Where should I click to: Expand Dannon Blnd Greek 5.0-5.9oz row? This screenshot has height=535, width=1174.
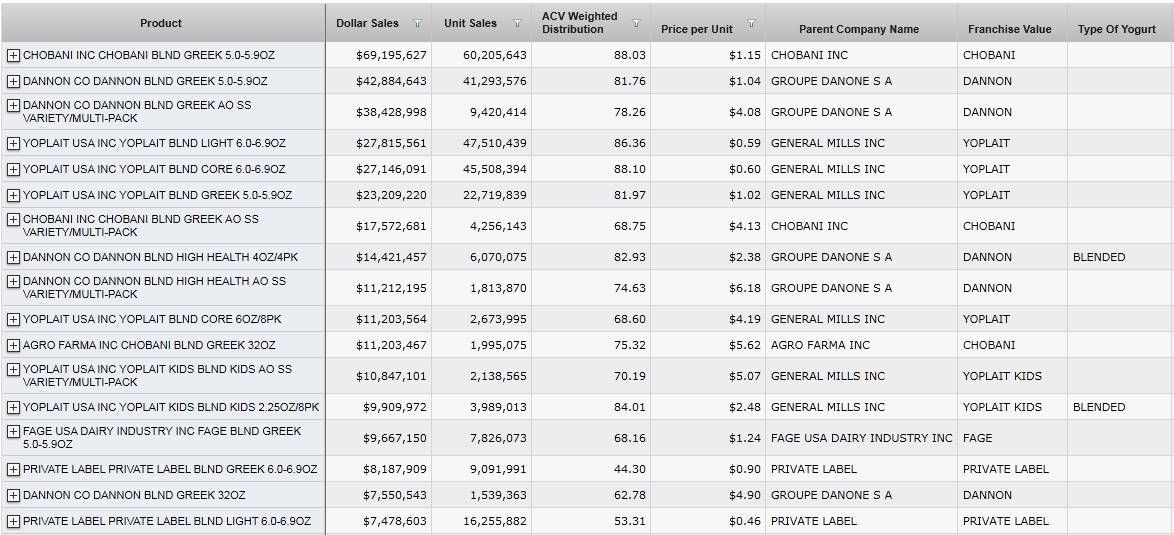[x=13, y=81]
